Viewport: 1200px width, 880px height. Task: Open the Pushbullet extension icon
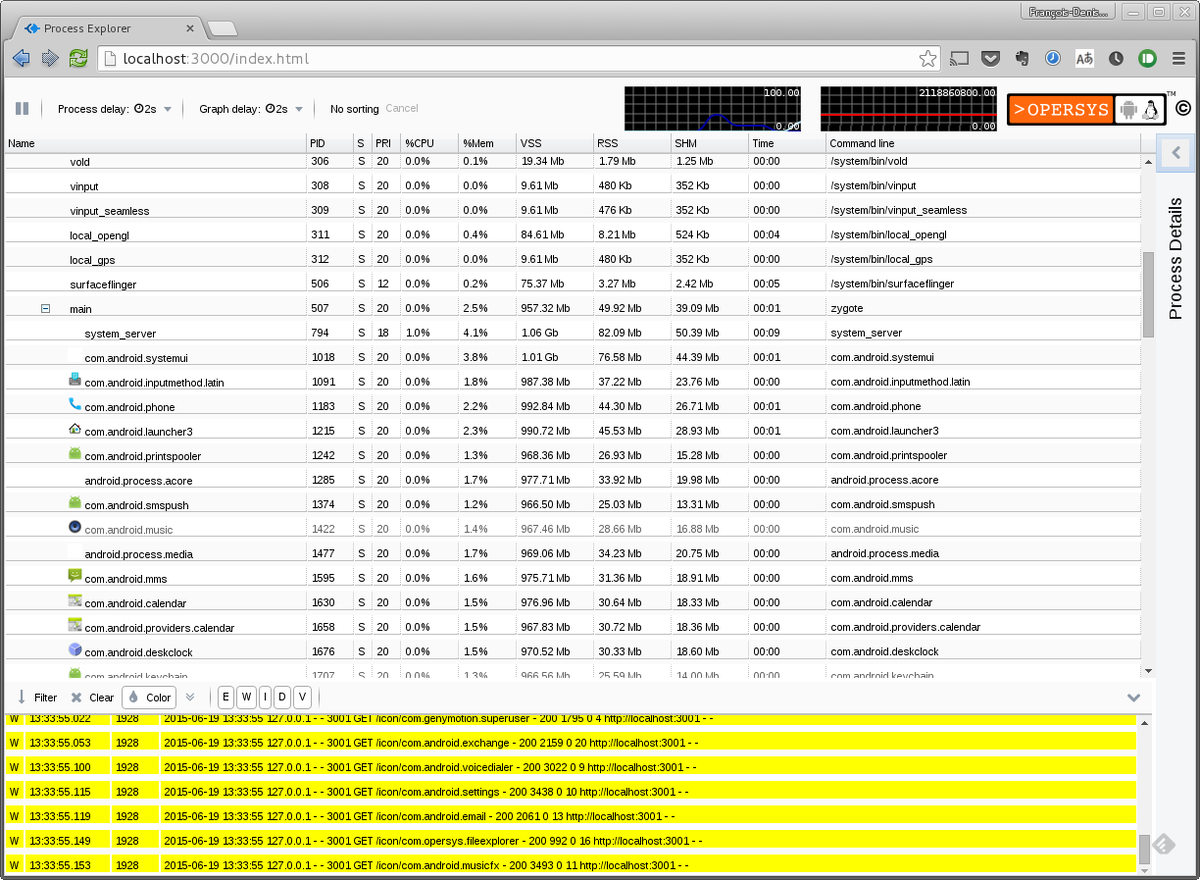1147,59
